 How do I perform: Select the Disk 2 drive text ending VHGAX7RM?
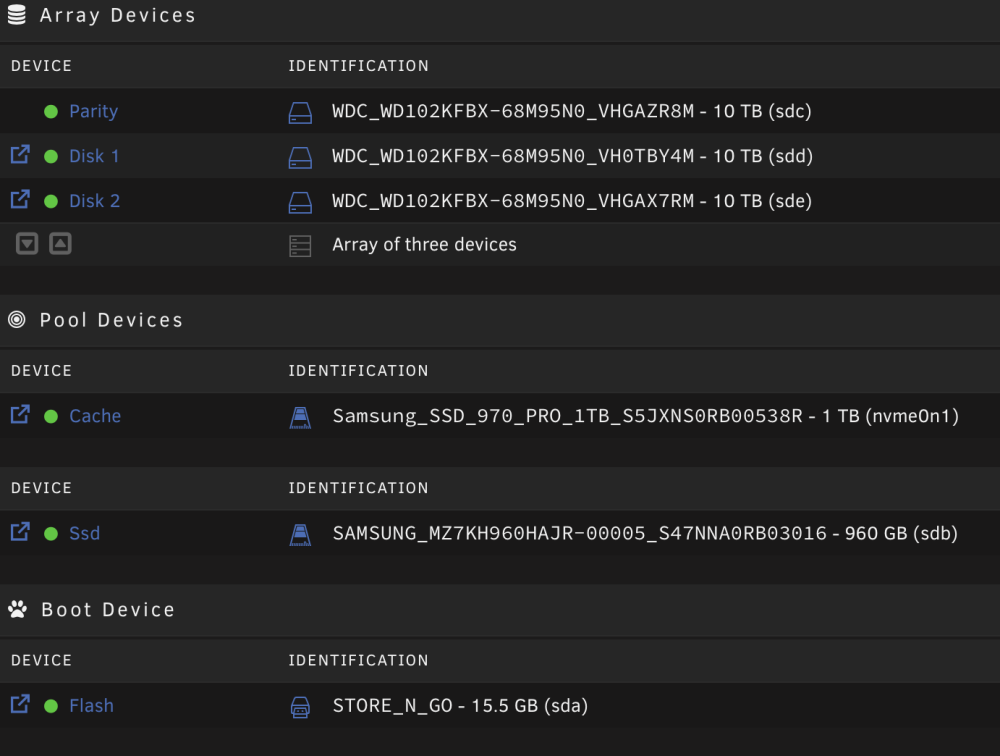[572, 201]
